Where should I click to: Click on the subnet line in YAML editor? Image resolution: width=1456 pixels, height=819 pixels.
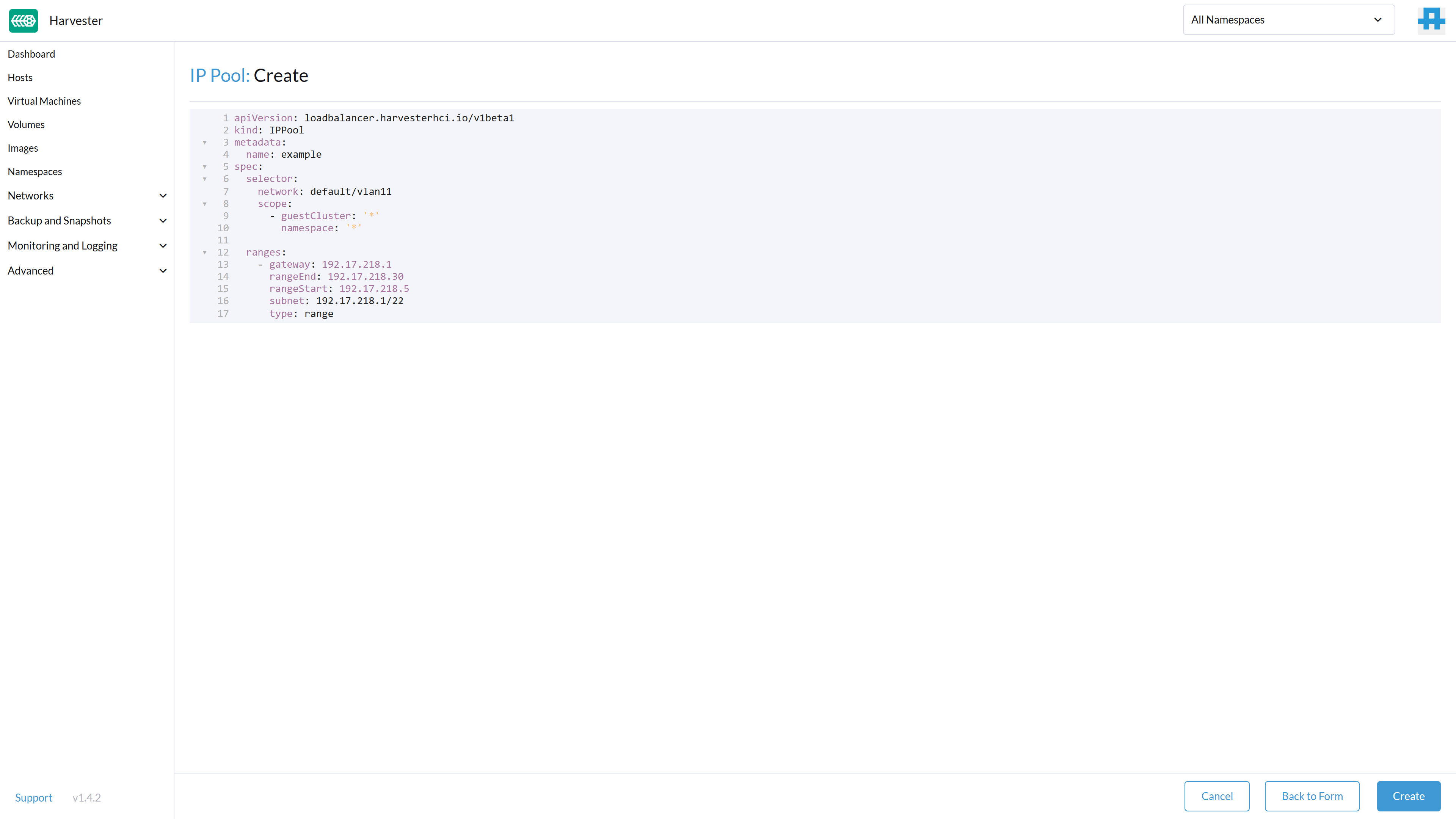point(336,301)
